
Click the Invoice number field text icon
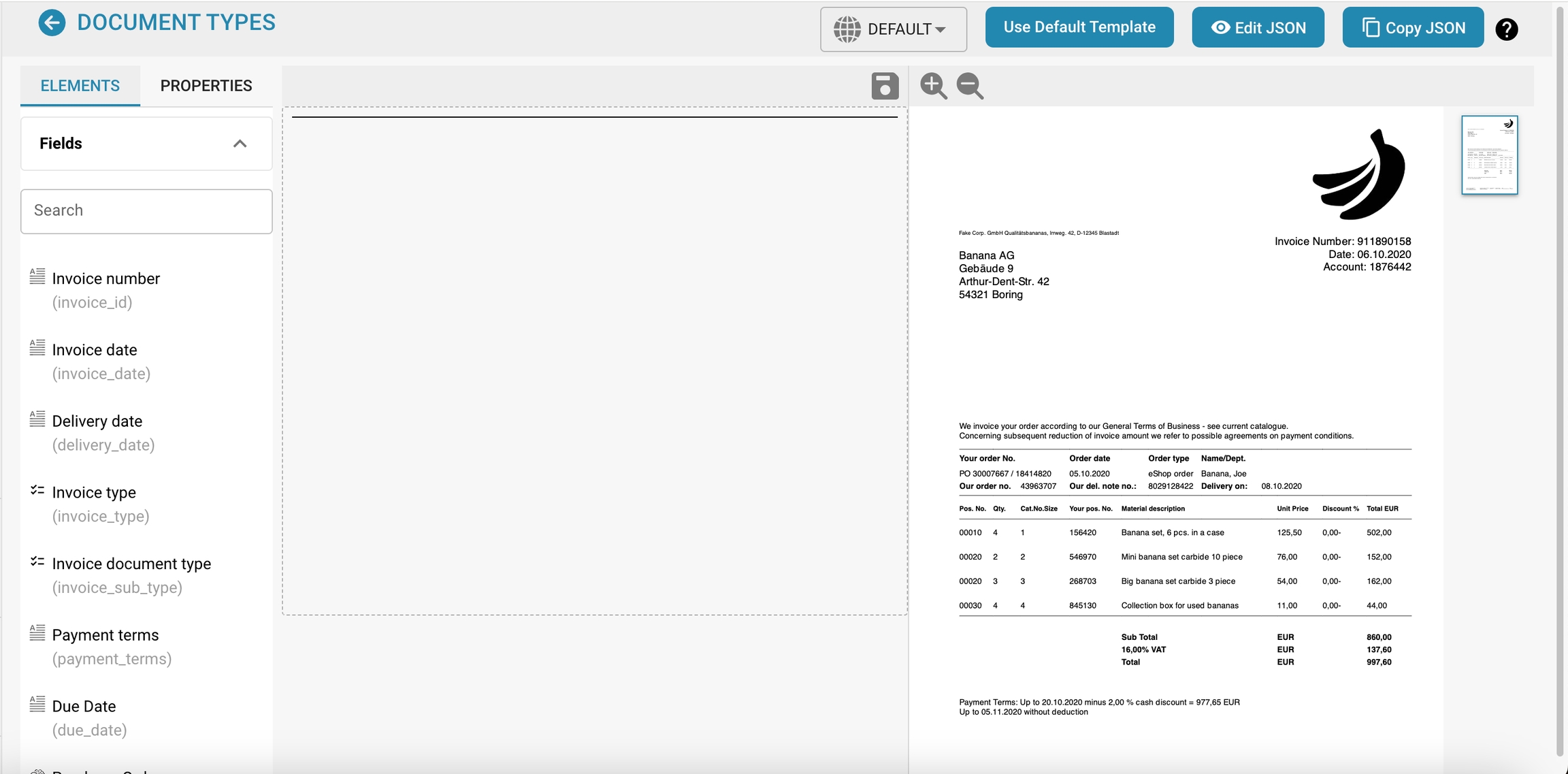[x=37, y=276]
